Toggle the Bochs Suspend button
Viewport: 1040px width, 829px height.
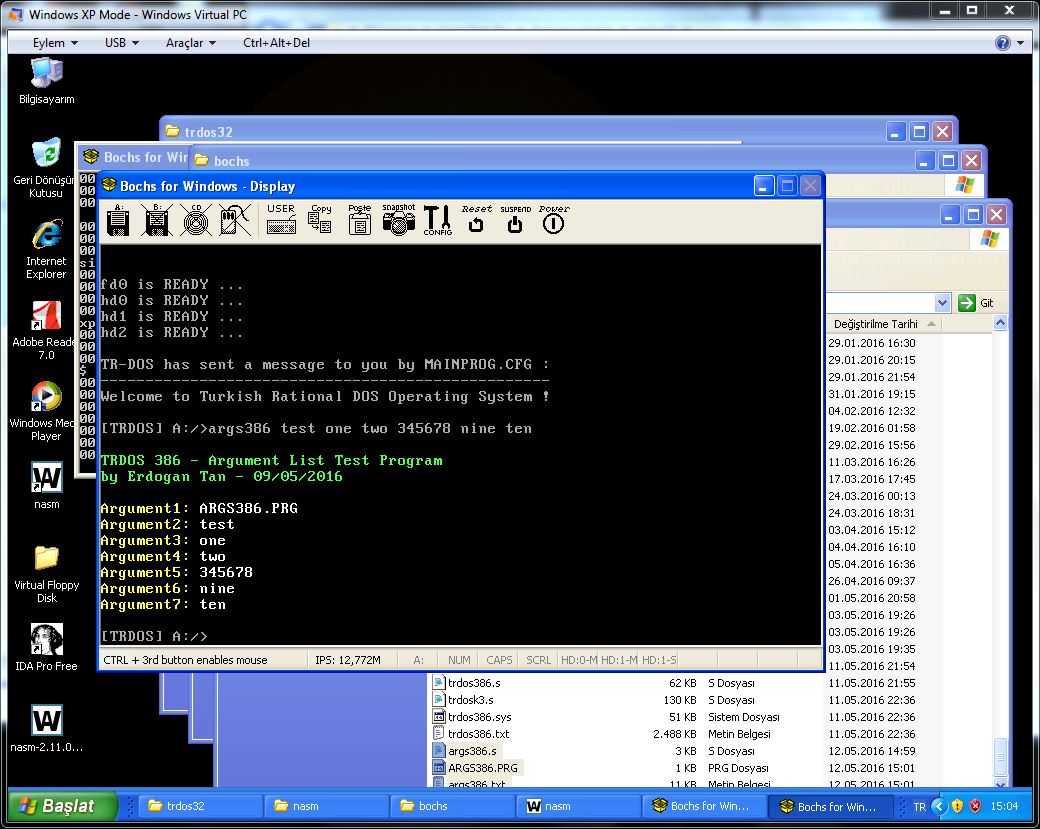[x=515, y=220]
